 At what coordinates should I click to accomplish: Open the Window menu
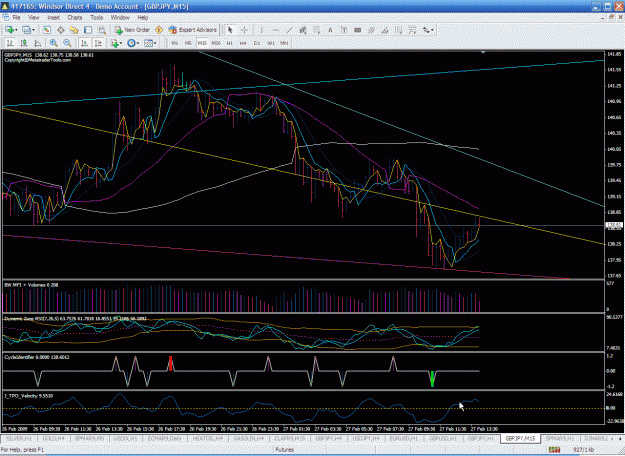(120, 18)
